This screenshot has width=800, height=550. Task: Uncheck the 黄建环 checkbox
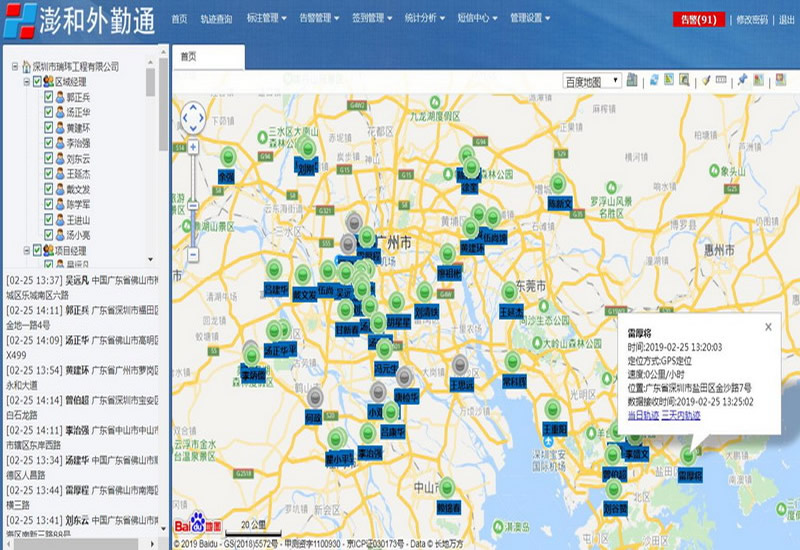click(48, 128)
